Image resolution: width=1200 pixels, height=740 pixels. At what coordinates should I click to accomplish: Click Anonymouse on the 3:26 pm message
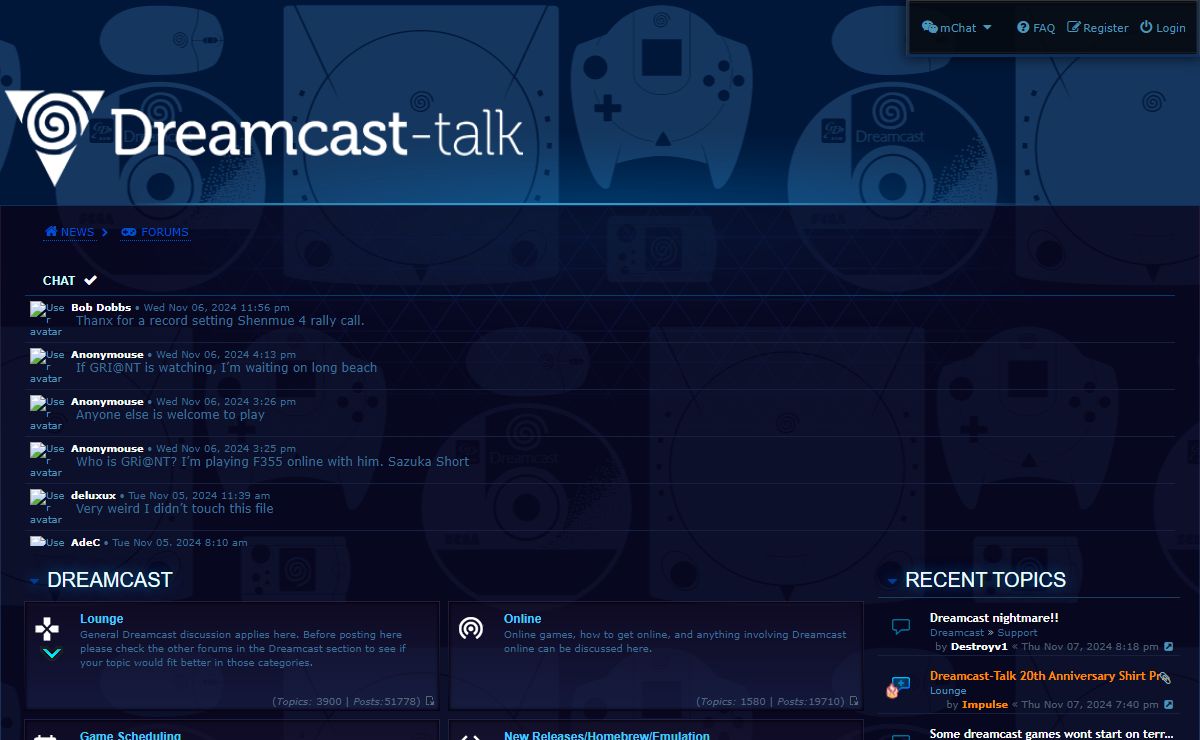107,402
